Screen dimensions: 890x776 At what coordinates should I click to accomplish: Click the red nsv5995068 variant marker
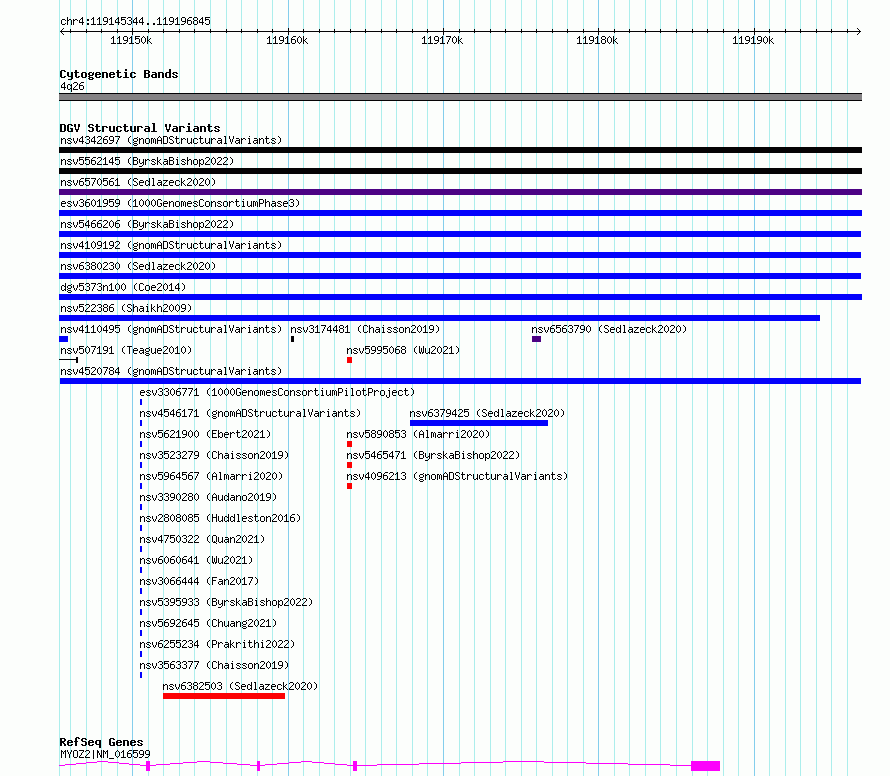click(350, 360)
